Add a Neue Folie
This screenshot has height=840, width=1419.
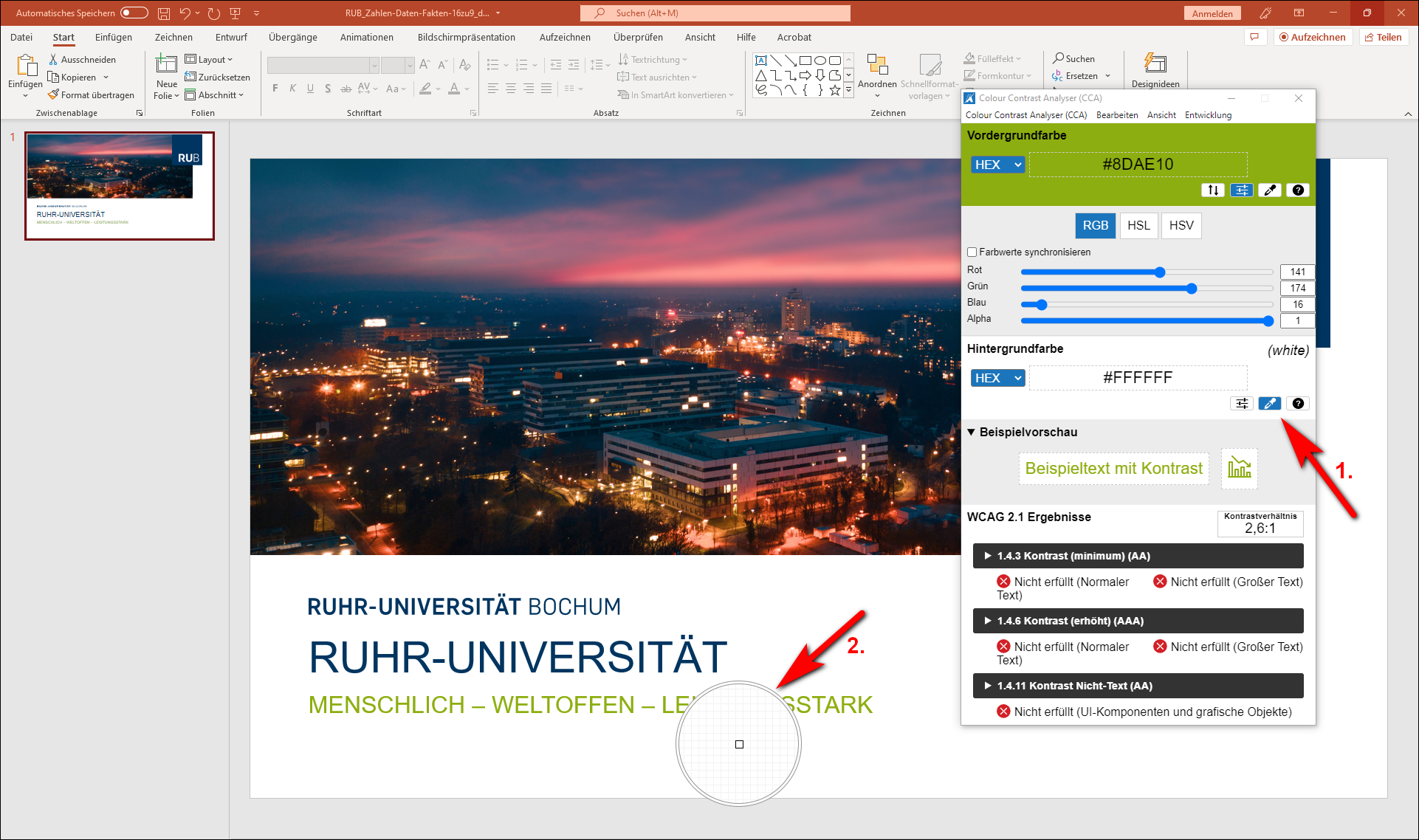pyautogui.click(x=166, y=77)
